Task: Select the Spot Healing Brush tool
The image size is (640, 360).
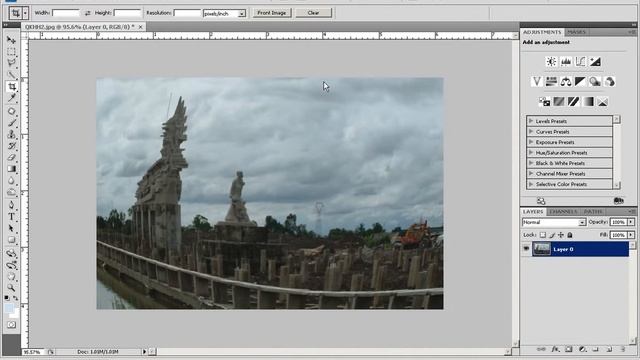Action: tap(11, 111)
